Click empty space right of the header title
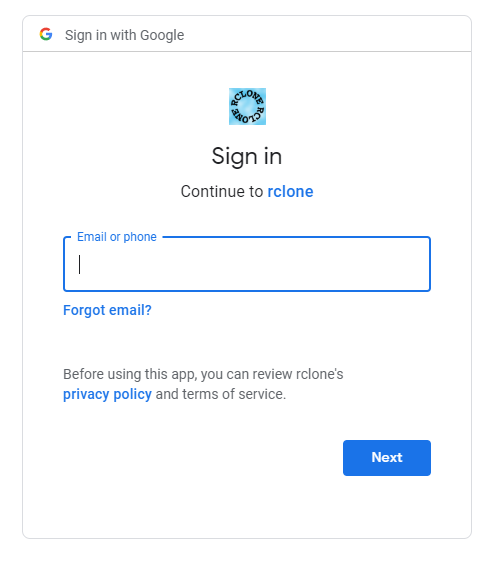The height and width of the screenshot is (563, 503). (x=323, y=34)
